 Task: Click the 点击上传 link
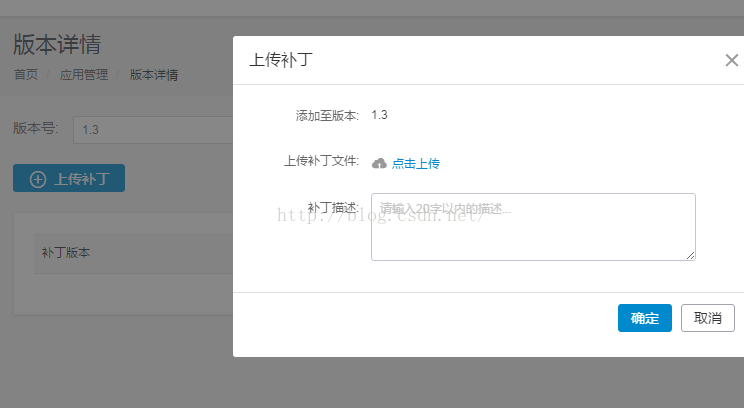click(x=416, y=164)
